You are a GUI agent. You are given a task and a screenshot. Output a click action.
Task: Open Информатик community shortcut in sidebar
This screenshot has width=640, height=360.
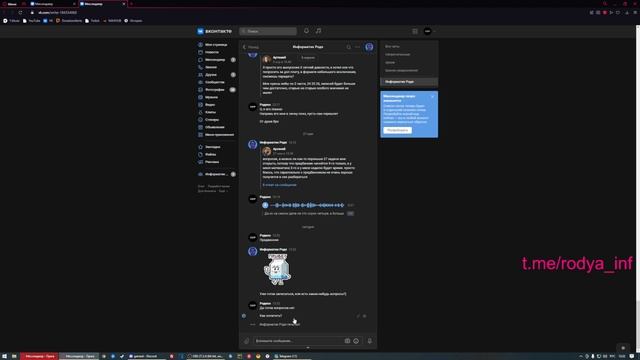point(216,174)
